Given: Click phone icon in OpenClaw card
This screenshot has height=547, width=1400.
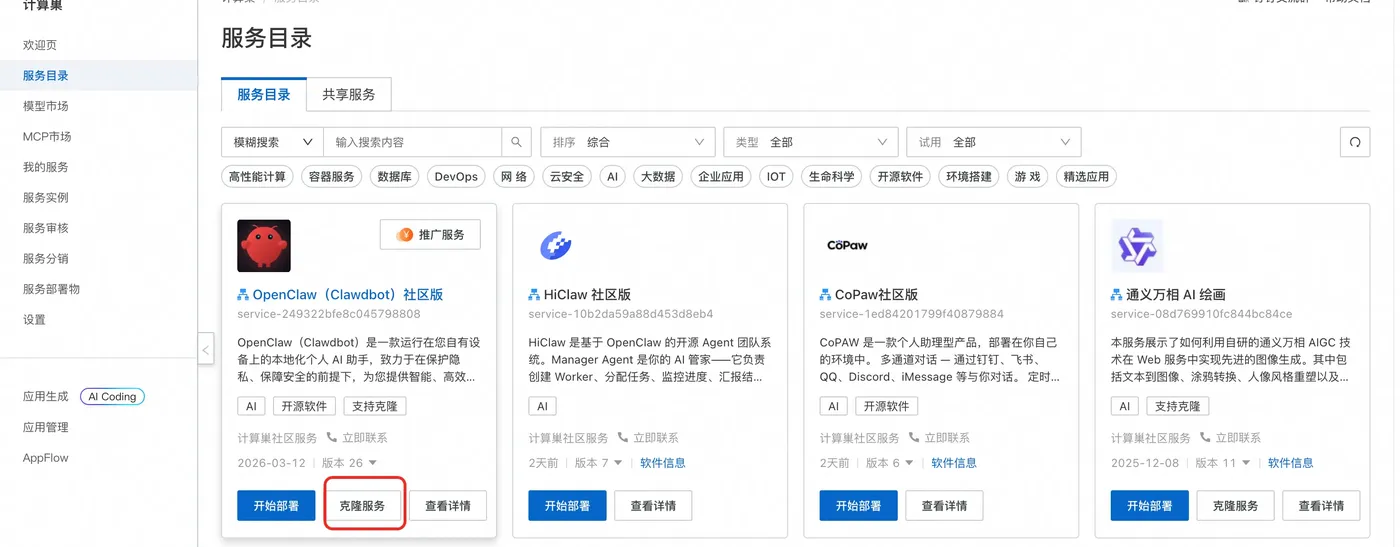Looking at the screenshot, I should point(332,438).
